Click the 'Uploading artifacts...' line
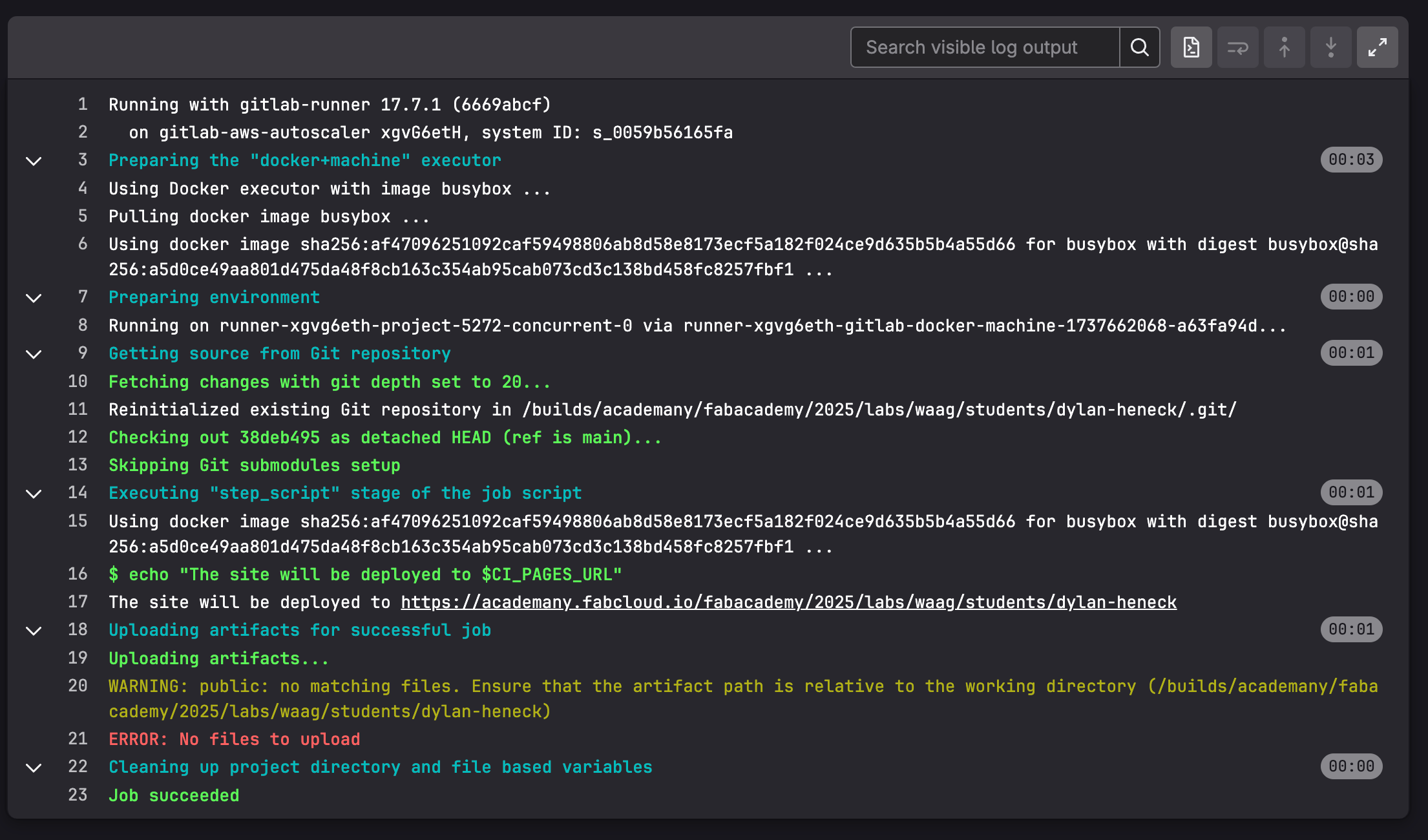This screenshot has width=1428, height=840. point(218,658)
